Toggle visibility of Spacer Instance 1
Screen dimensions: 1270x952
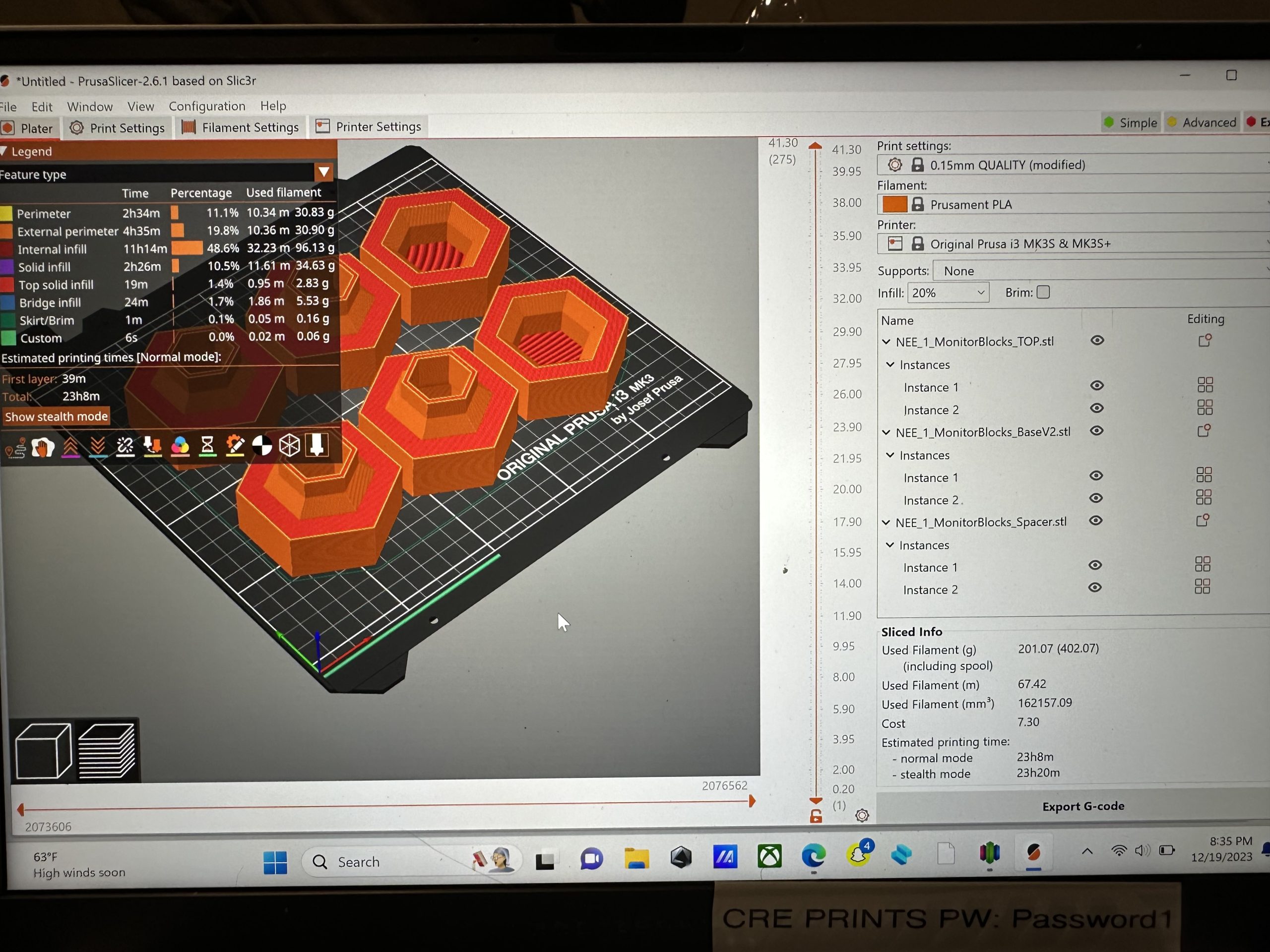point(1095,565)
